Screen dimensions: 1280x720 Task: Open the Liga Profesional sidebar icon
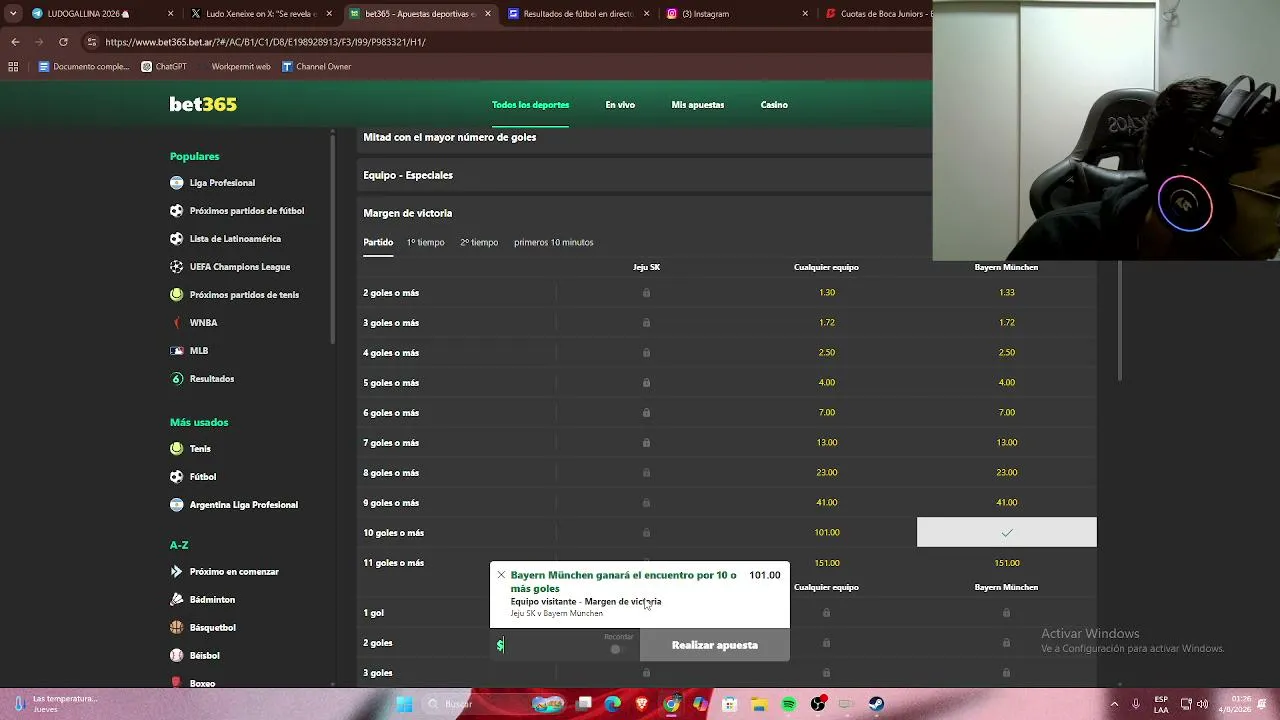(x=177, y=183)
